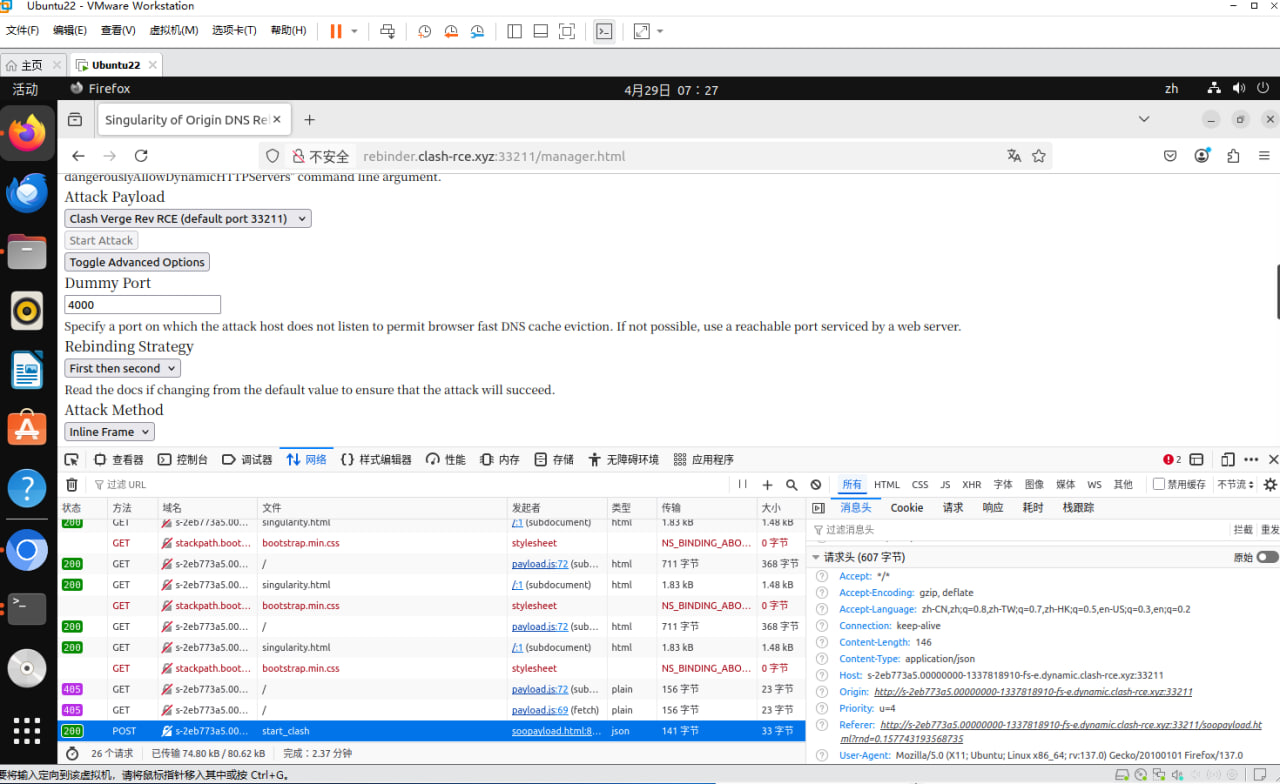
Task: Open Firefox from the Ubuntu dock
Action: pos(27,133)
